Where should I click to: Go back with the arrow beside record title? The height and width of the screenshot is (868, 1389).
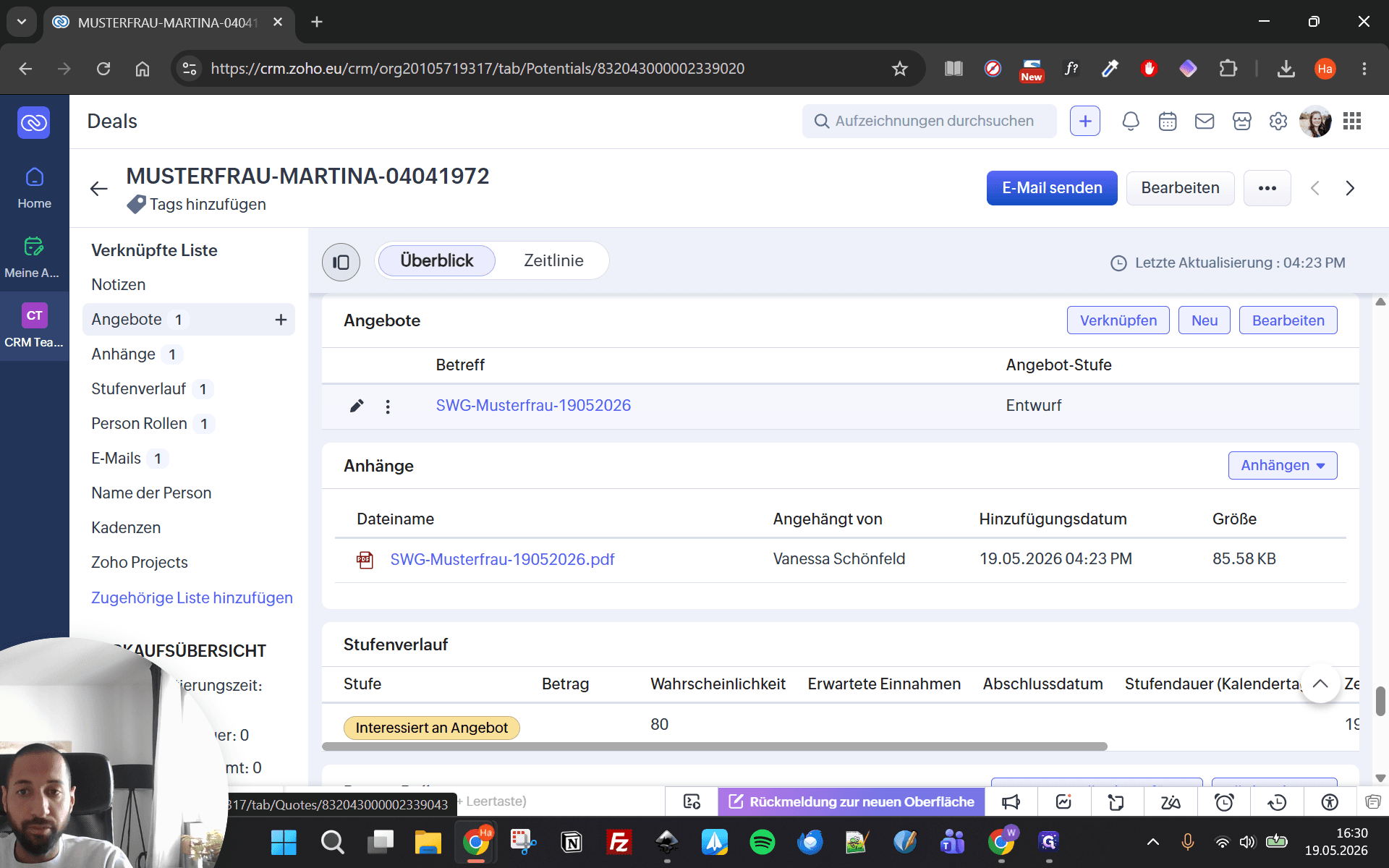99,189
